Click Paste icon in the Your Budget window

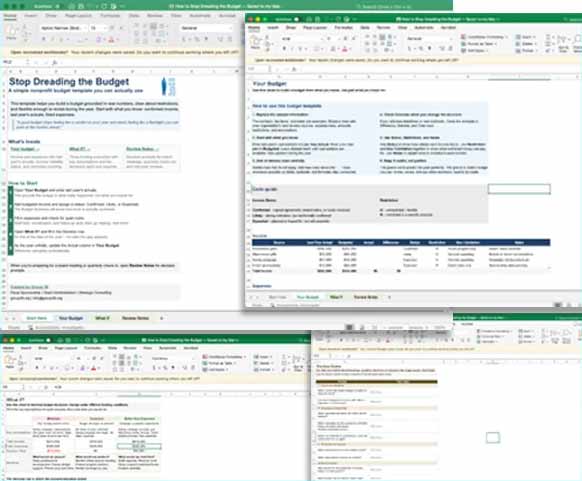(x=255, y=43)
